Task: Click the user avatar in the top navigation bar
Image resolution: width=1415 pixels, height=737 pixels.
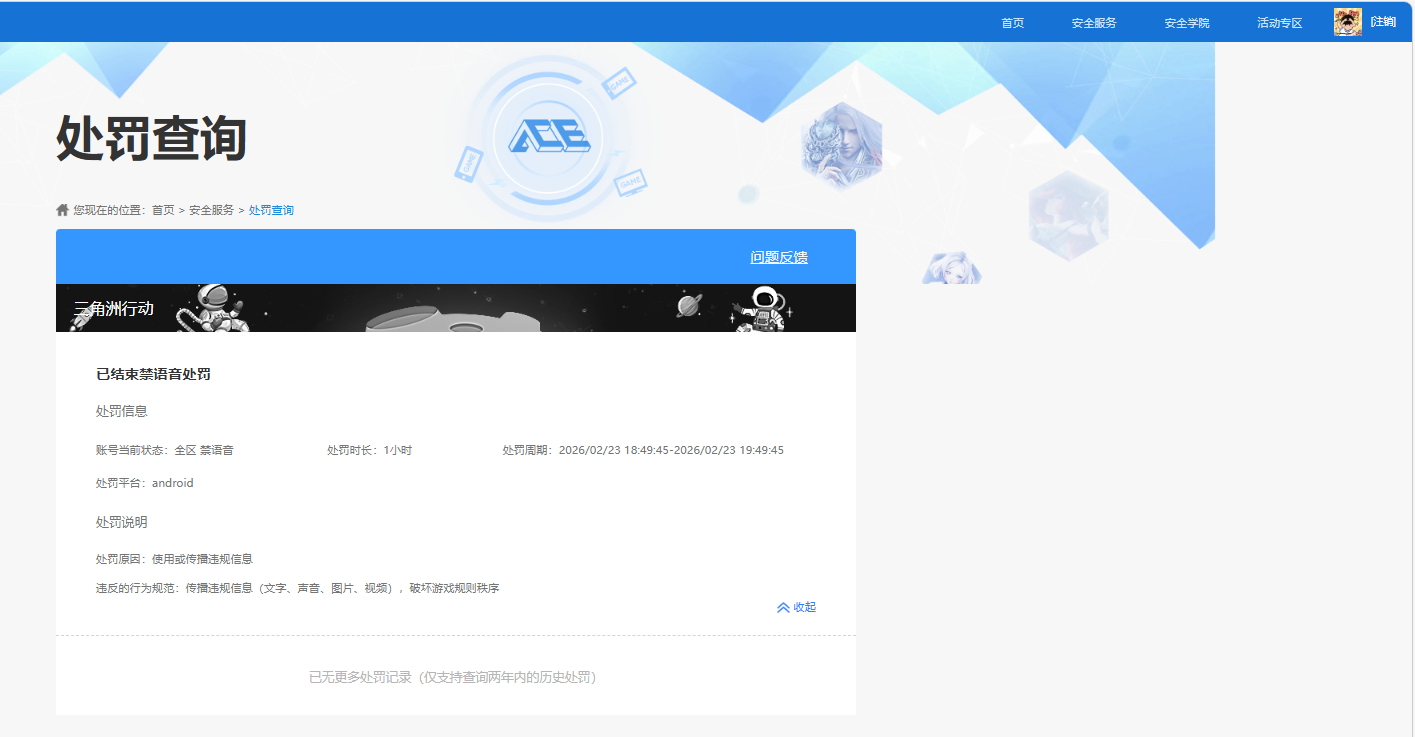Action: (1347, 20)
